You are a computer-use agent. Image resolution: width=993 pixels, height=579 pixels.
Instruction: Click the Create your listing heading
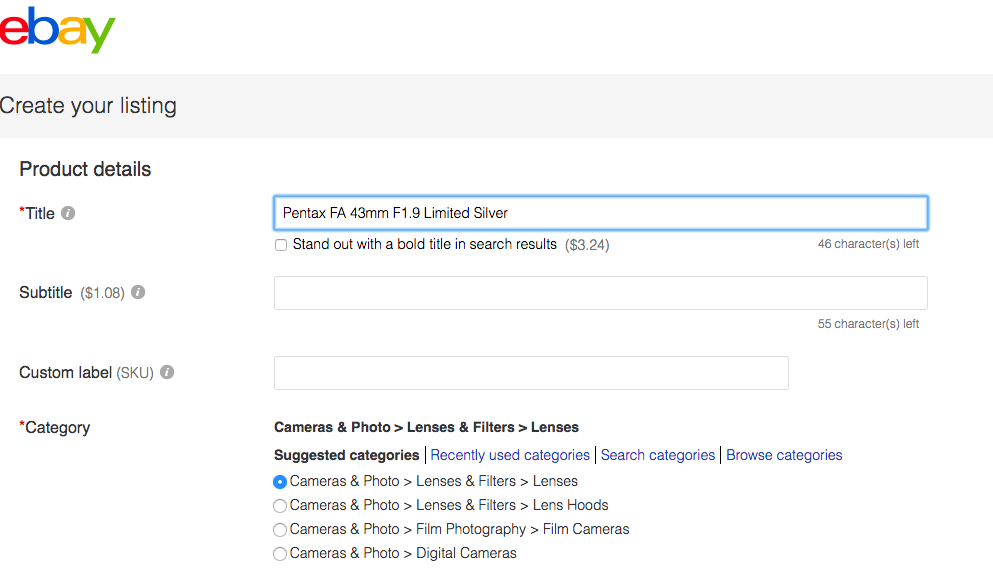(x=88, y=105)
